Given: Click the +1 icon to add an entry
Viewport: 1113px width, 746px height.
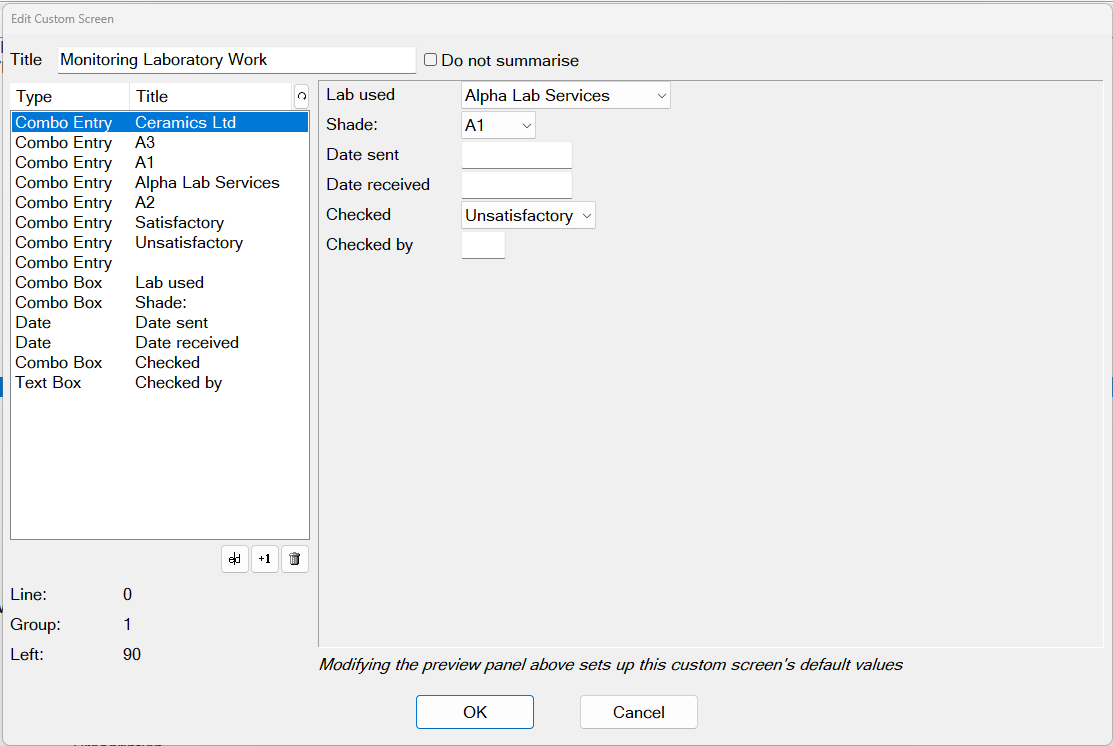Looking at the screenshot, I should pos(265,559).
